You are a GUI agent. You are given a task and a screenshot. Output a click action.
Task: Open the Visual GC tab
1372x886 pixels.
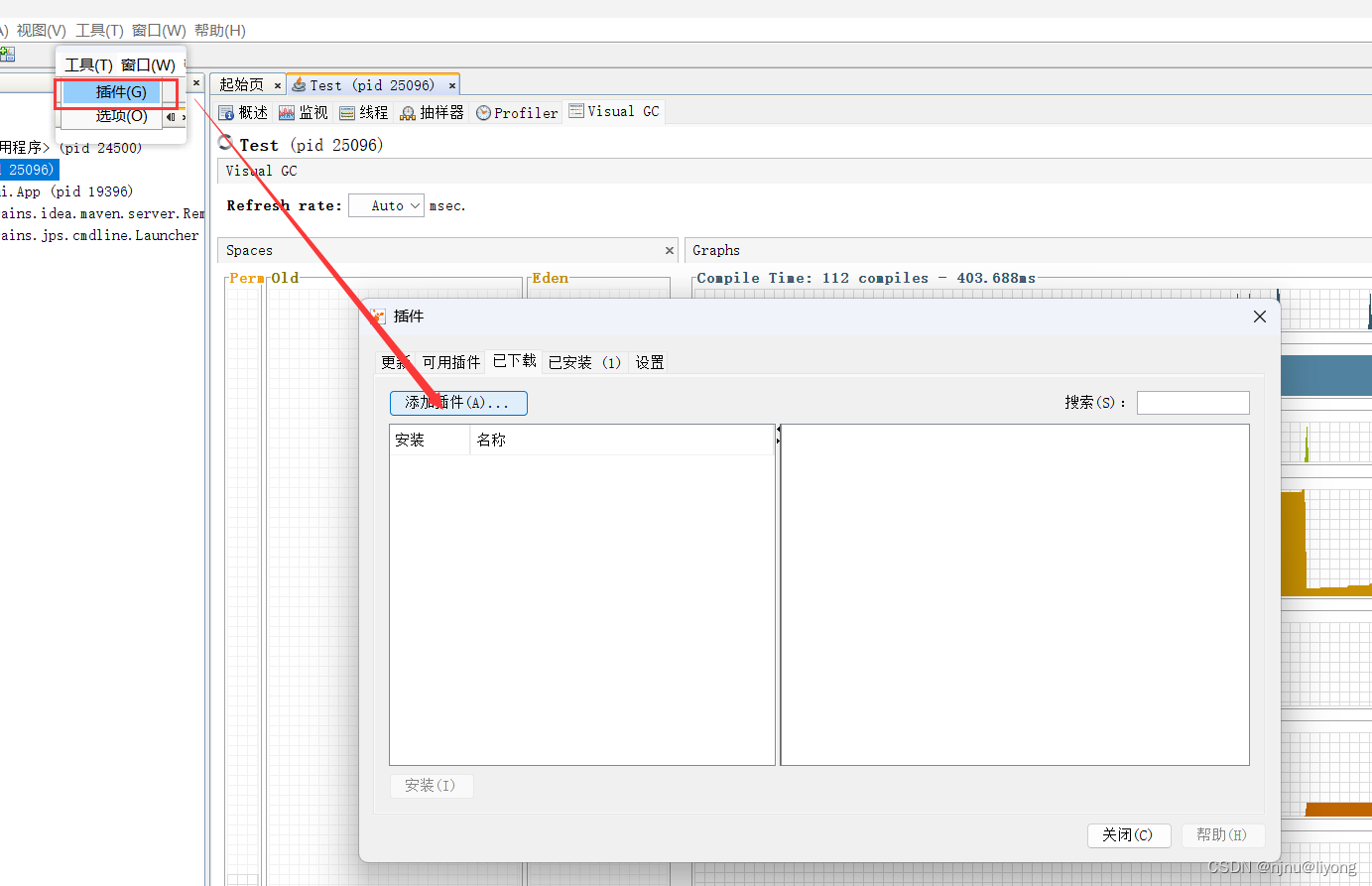tap(614, 112)
